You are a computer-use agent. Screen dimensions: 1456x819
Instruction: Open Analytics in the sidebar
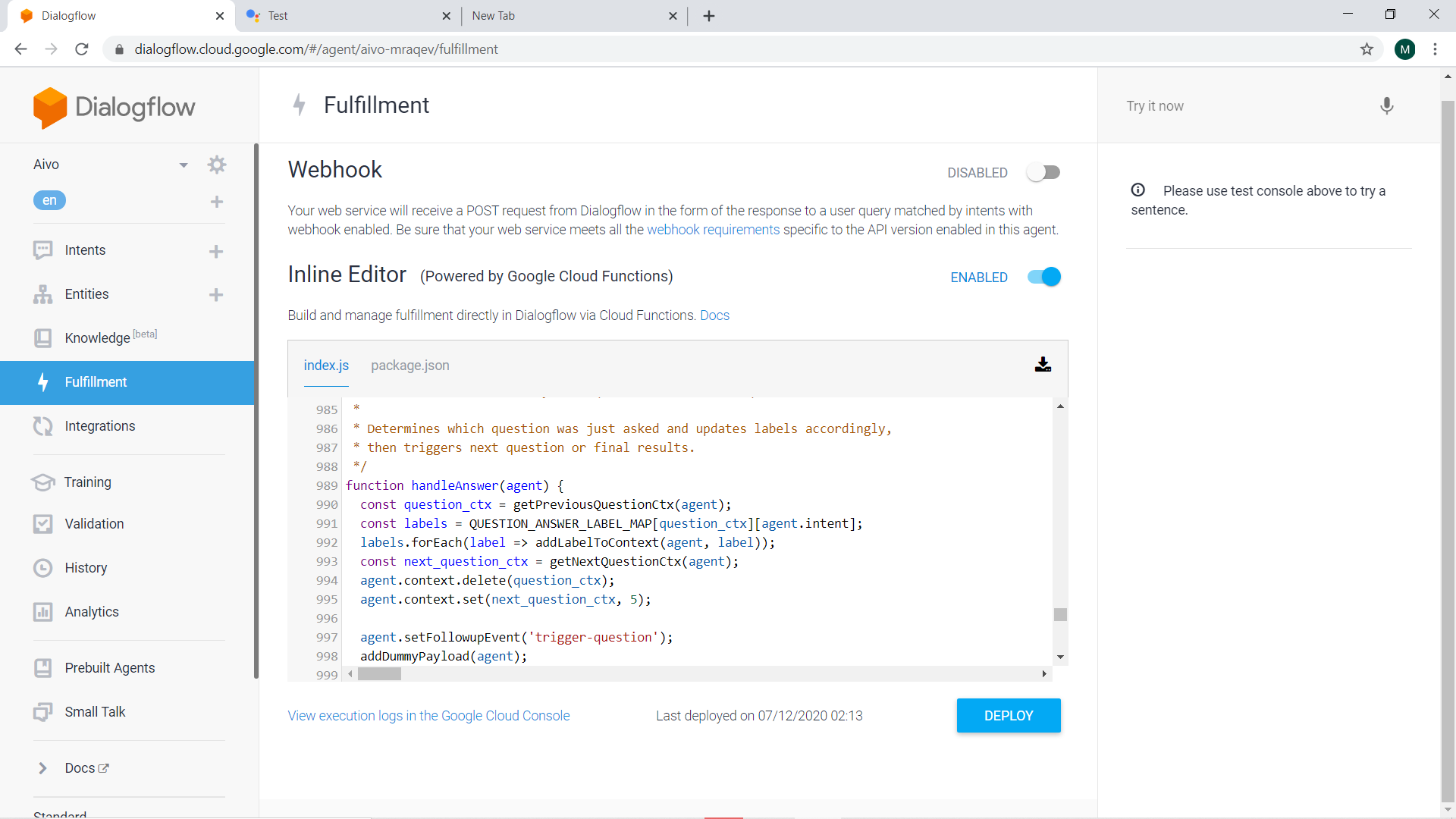click(x=91, y=612)
